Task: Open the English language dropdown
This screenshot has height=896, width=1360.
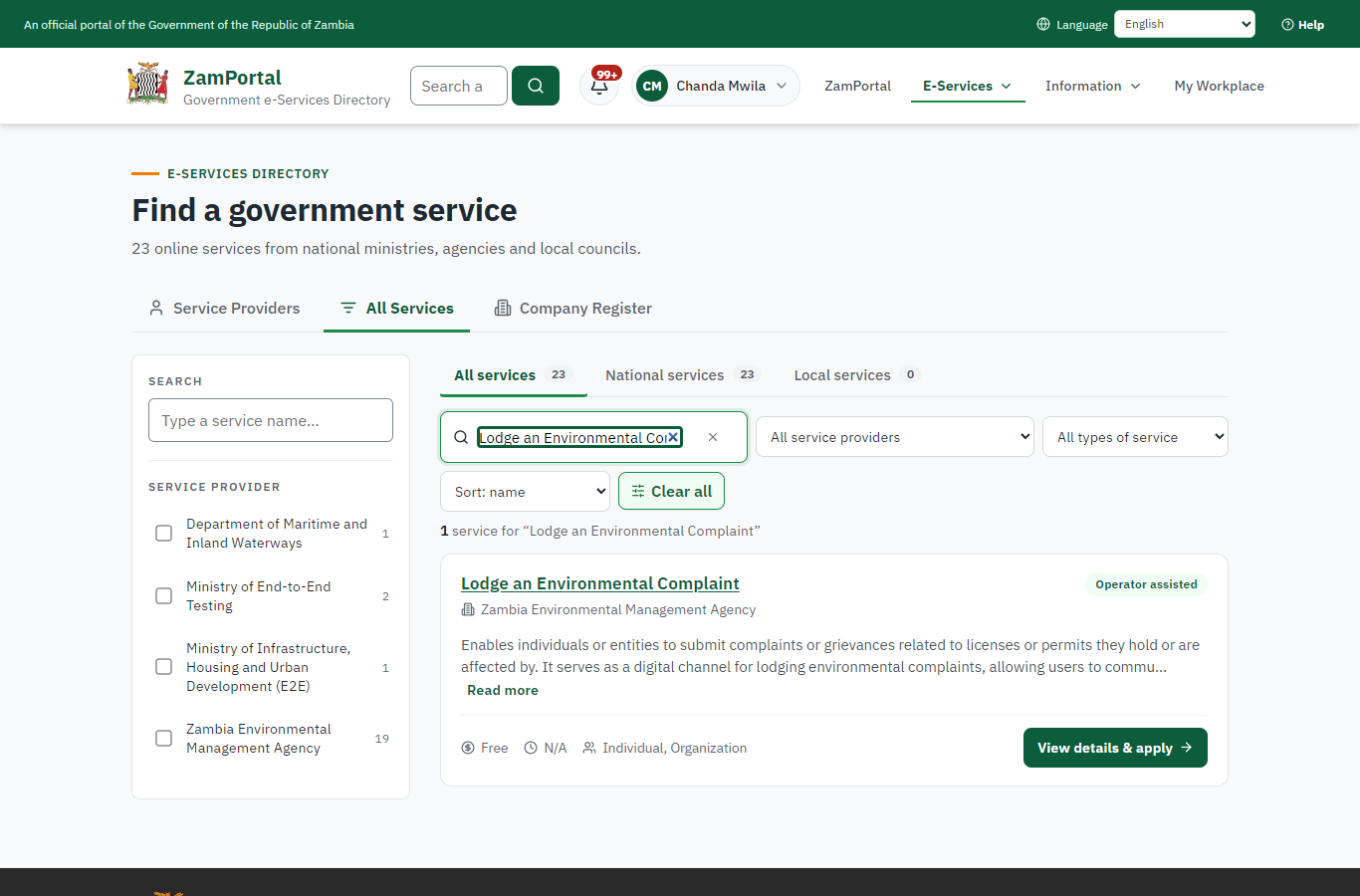Action: pos(1184,24)
